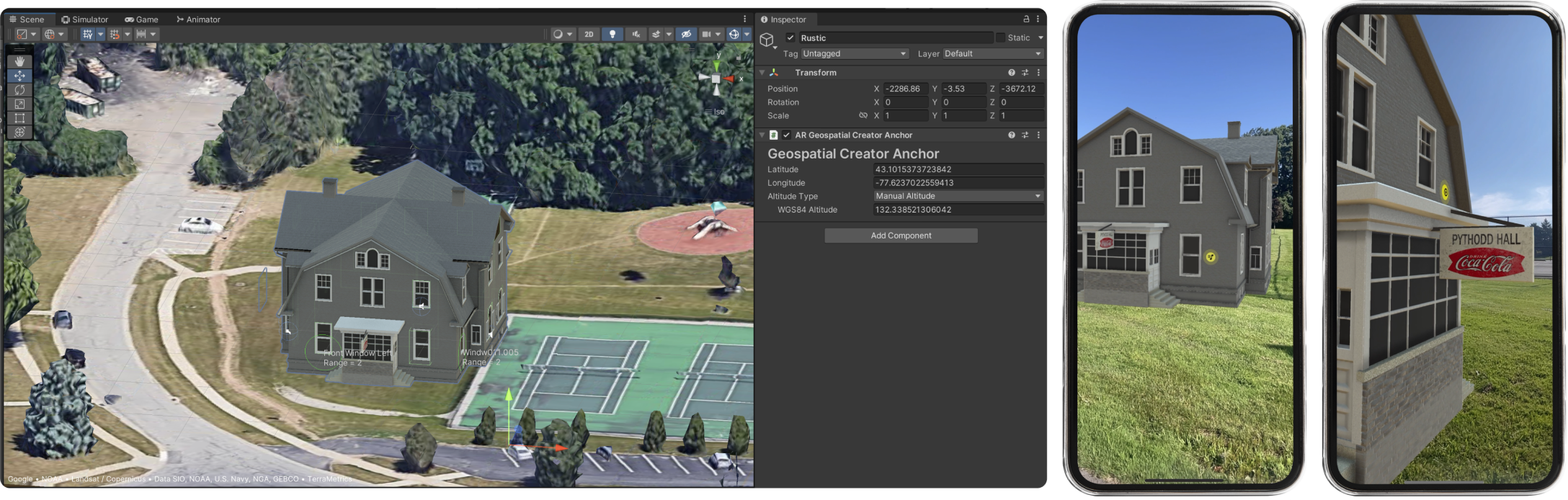Open Transform component preset sliders icon

point(1025,73)
